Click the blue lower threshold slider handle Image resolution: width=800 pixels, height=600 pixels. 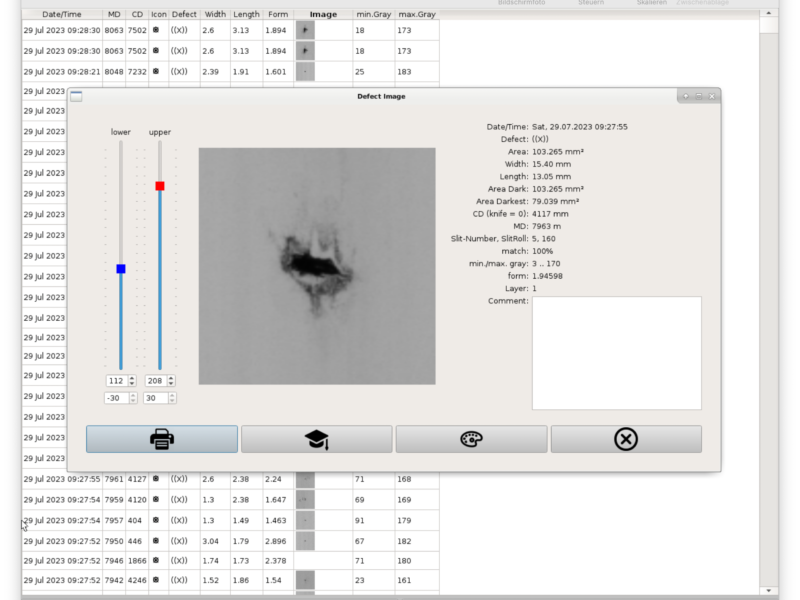(121, 269)
